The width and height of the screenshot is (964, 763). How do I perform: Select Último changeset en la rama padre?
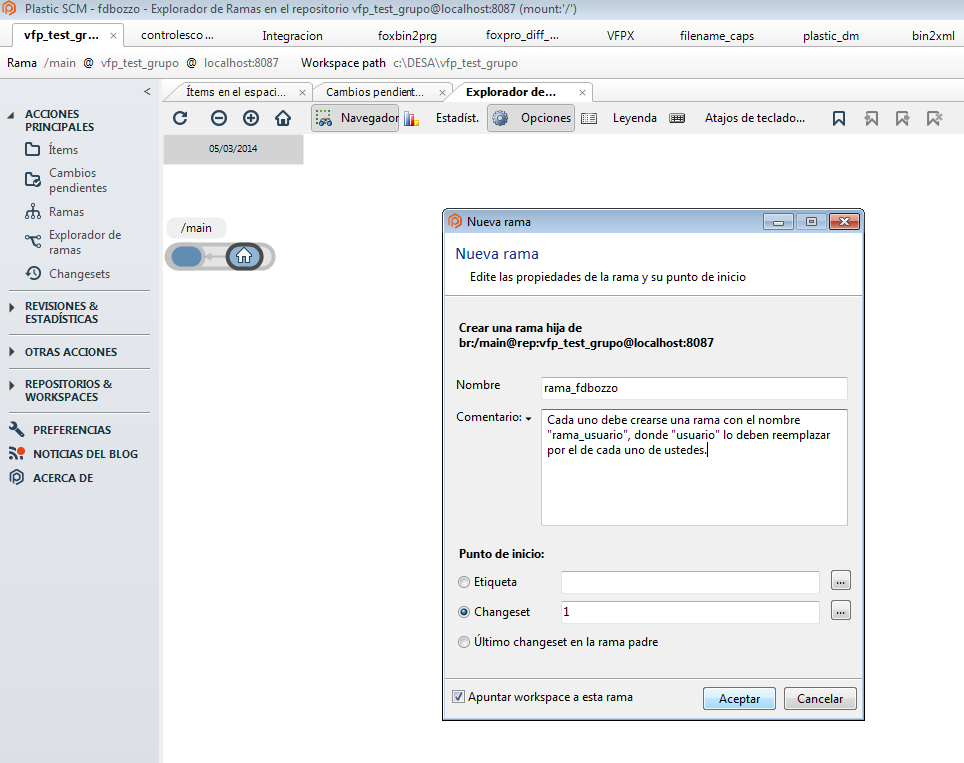464,642
